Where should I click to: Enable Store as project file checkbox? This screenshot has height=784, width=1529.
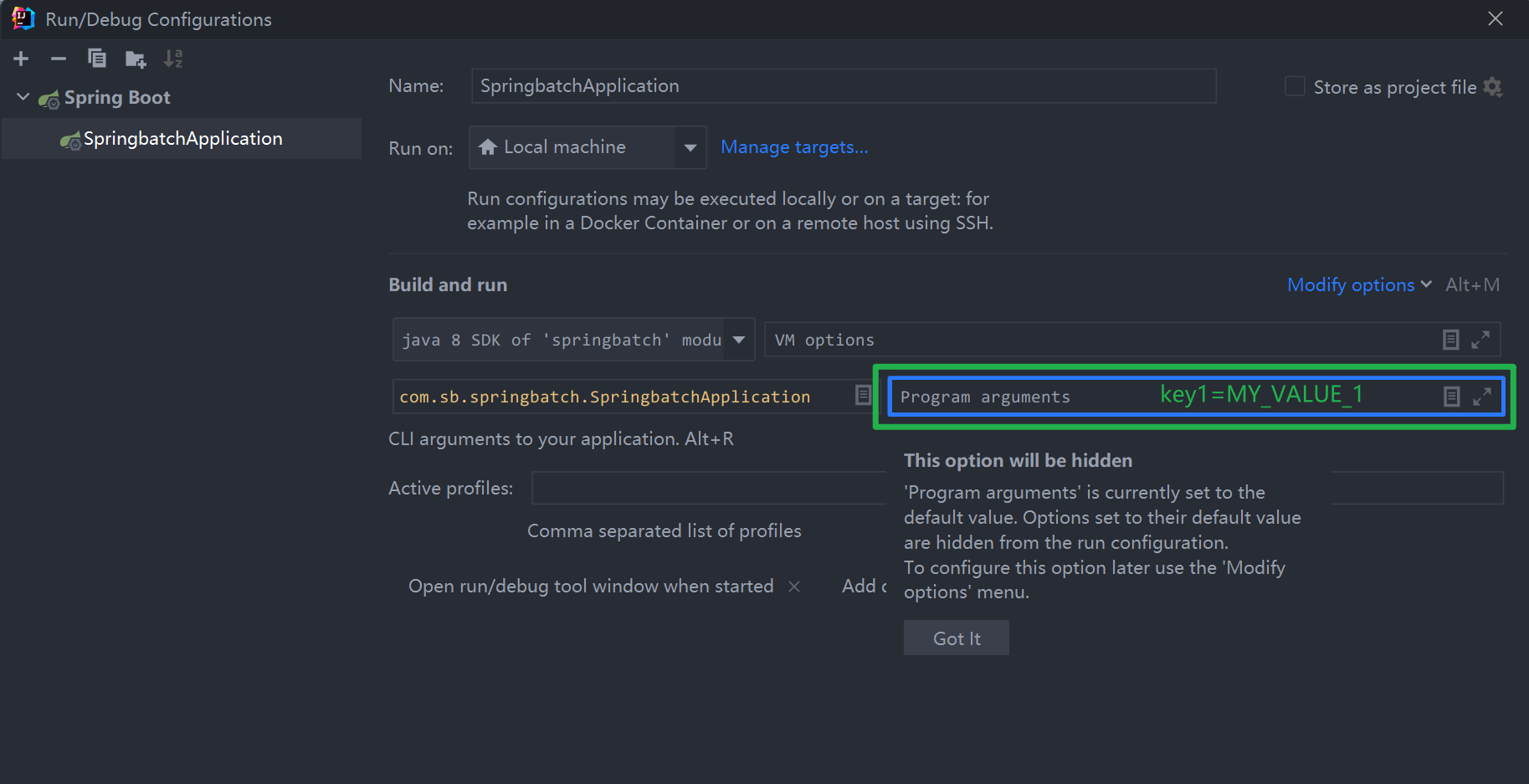(x=1295, y=86)
